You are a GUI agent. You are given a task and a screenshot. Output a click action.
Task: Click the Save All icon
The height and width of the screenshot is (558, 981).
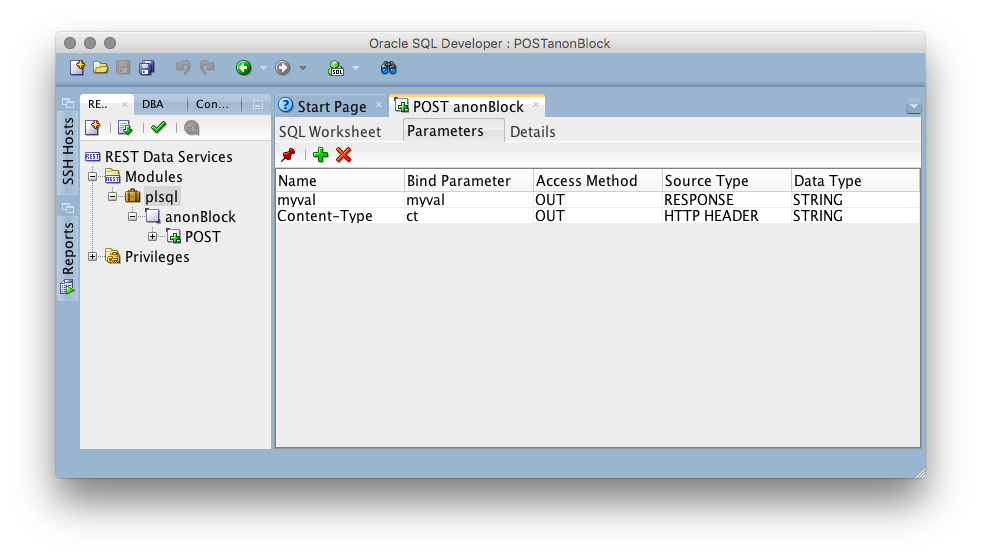[147, 68]
